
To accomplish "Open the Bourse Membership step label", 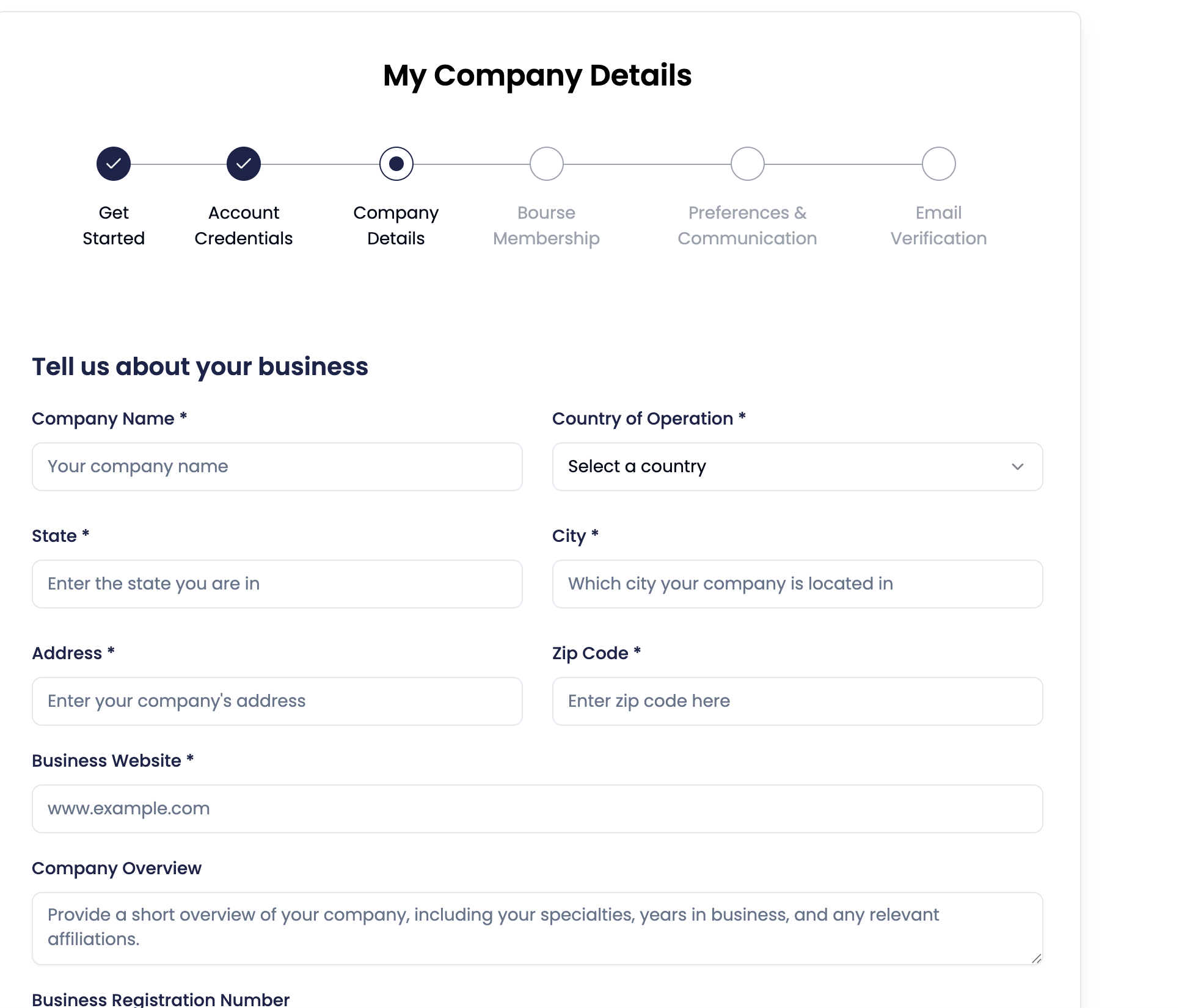I will [x=547, y=225].
